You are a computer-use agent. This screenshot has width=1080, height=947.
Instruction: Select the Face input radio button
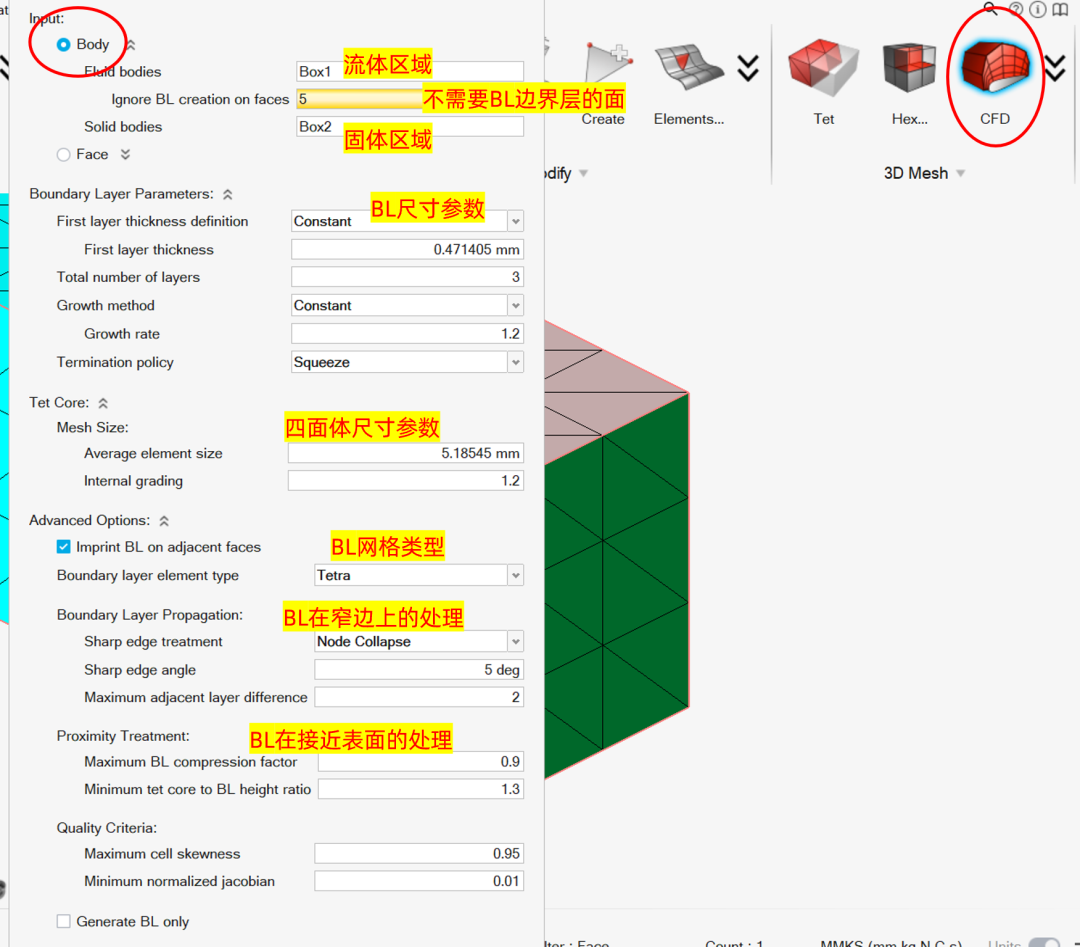tap(63, 154)
